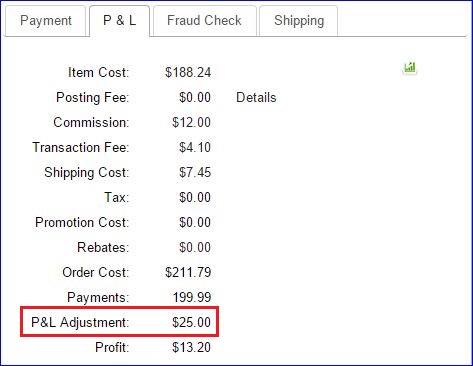This screenshot has height=366, width=473.
Task: Click the Rebates $0.00 value
Action: point(195,247)
